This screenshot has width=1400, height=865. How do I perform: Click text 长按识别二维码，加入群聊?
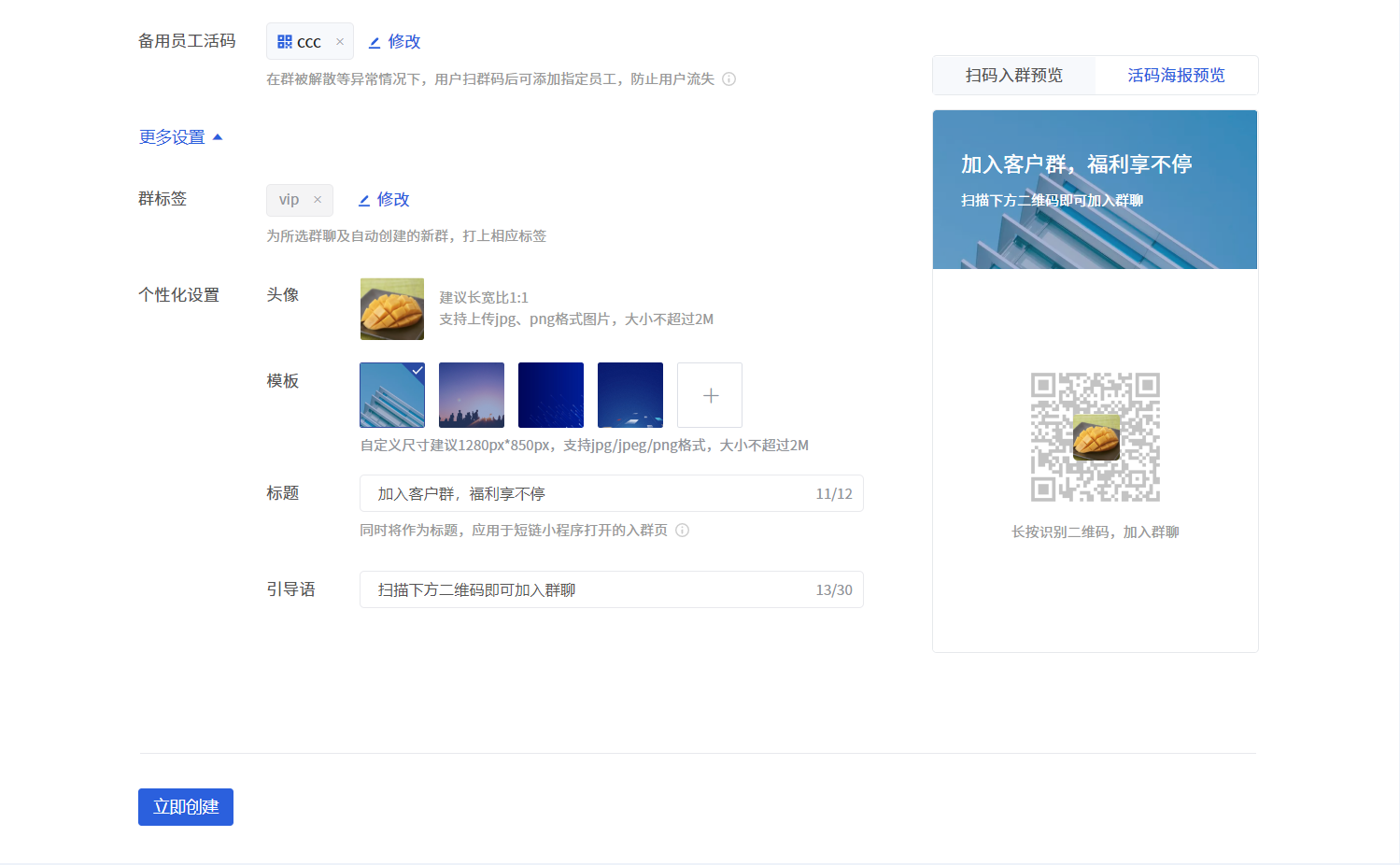pyautogui.click(x=1096, y=532)
